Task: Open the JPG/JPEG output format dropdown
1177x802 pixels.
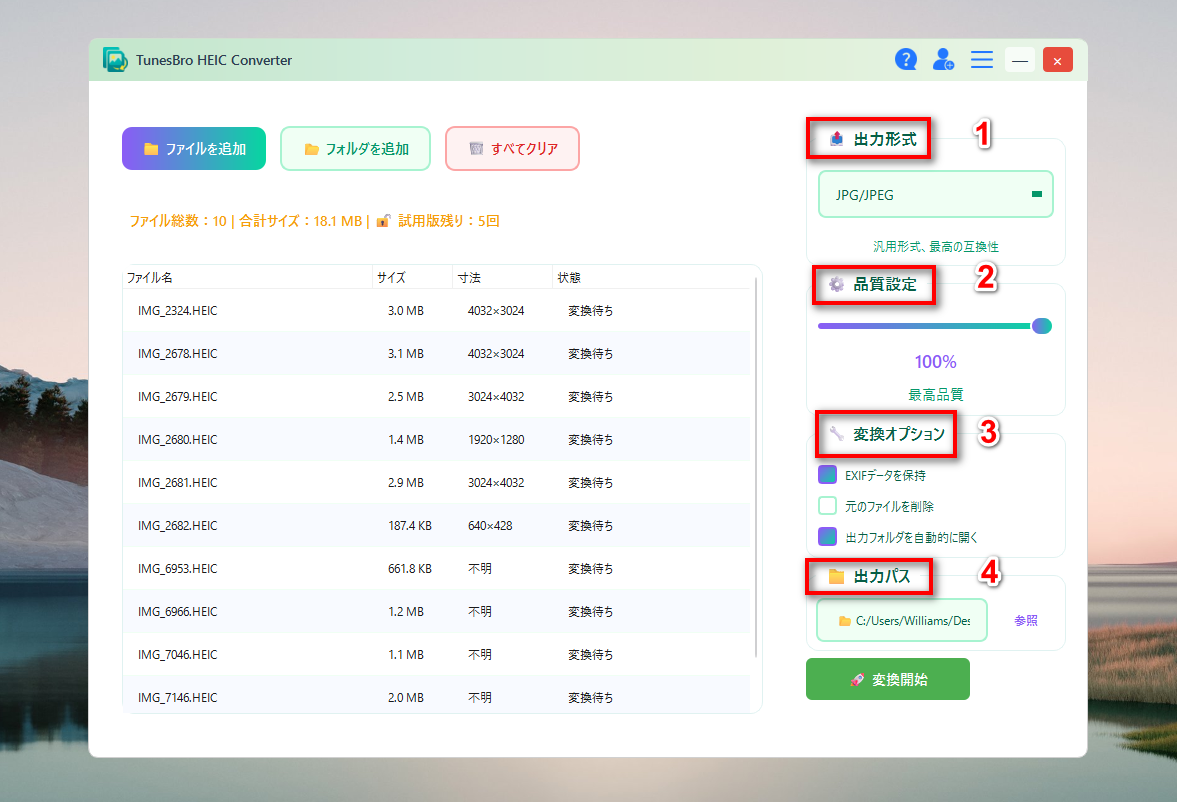Action: tap(935, 195)
